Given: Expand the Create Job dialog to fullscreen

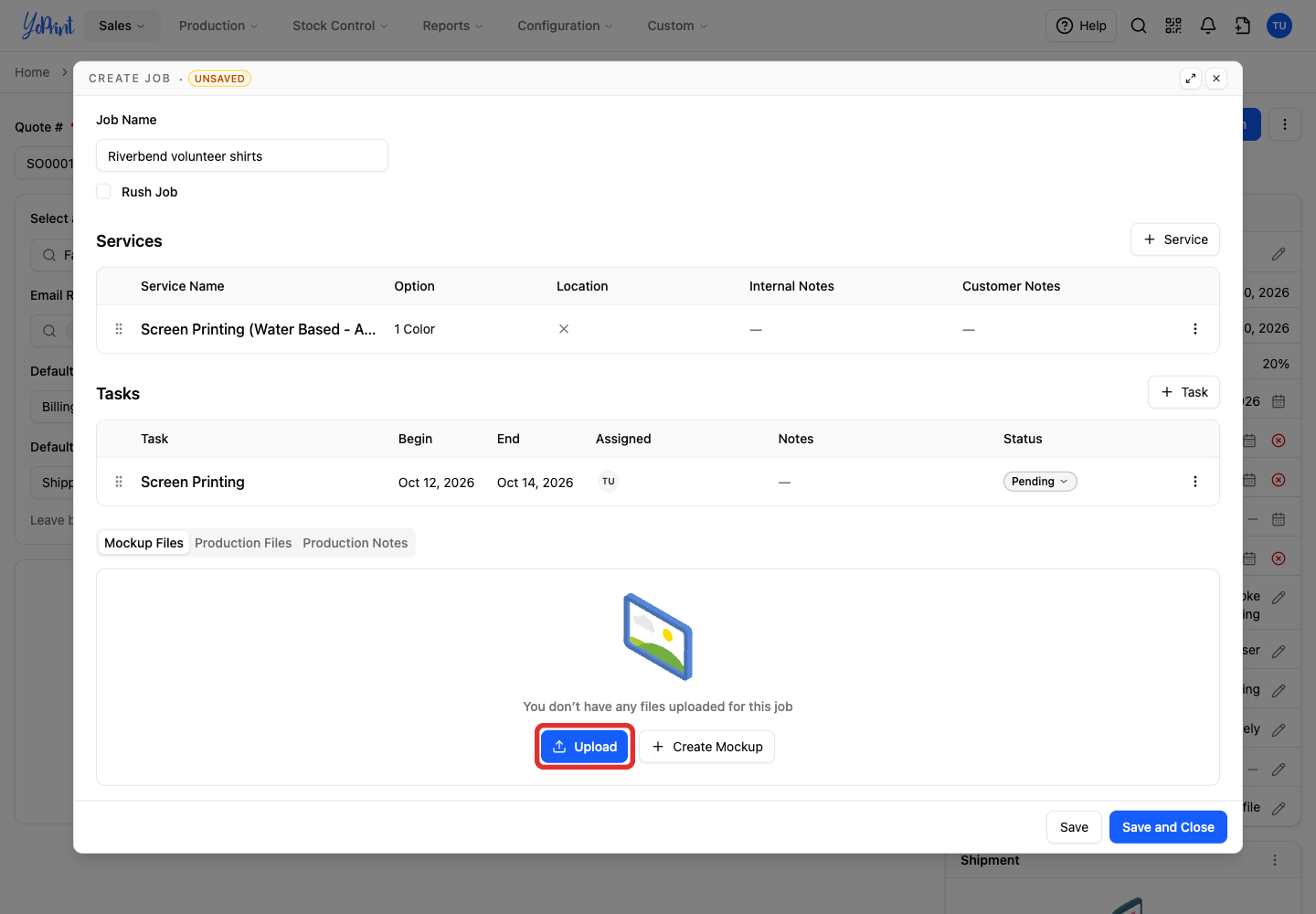Looking at the screenshot, I should [x=1191, y=79].
